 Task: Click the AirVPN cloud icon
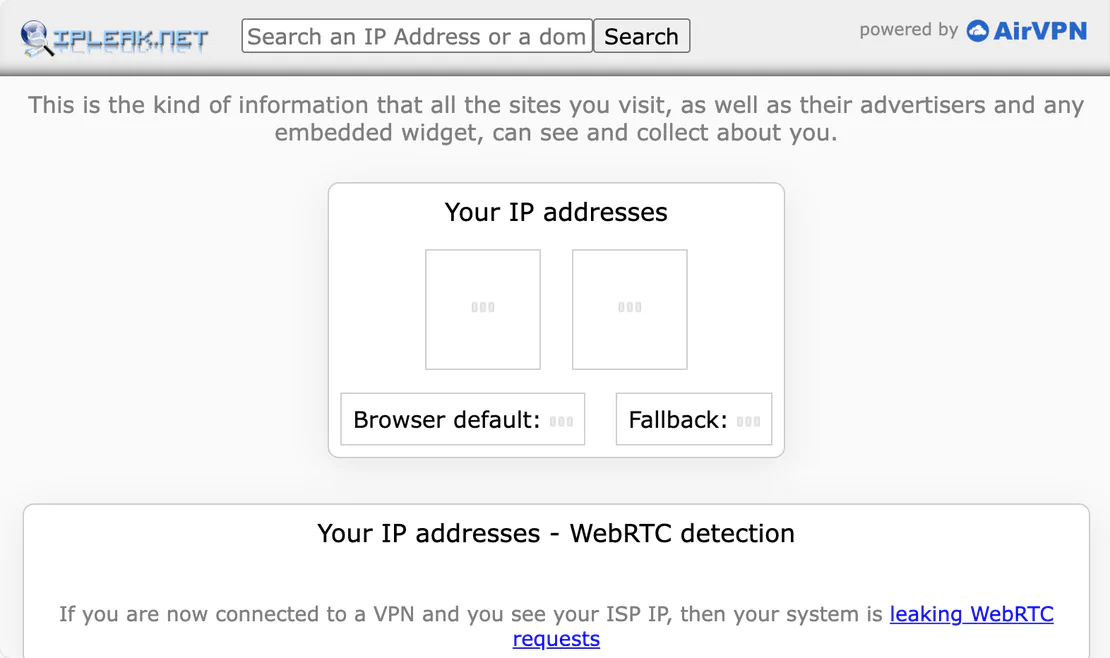977,31
